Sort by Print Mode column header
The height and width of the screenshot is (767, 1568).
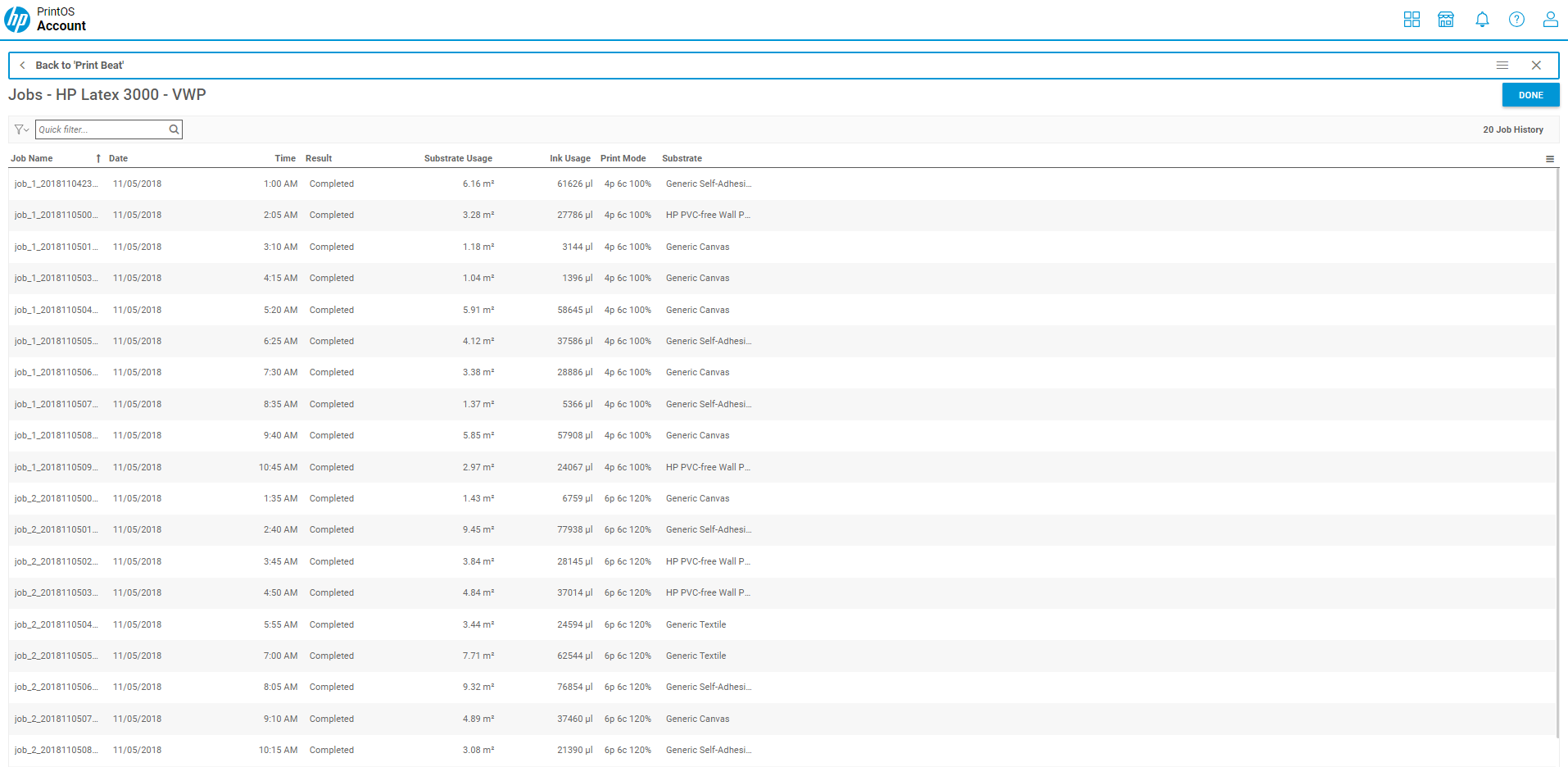[623, 159]
